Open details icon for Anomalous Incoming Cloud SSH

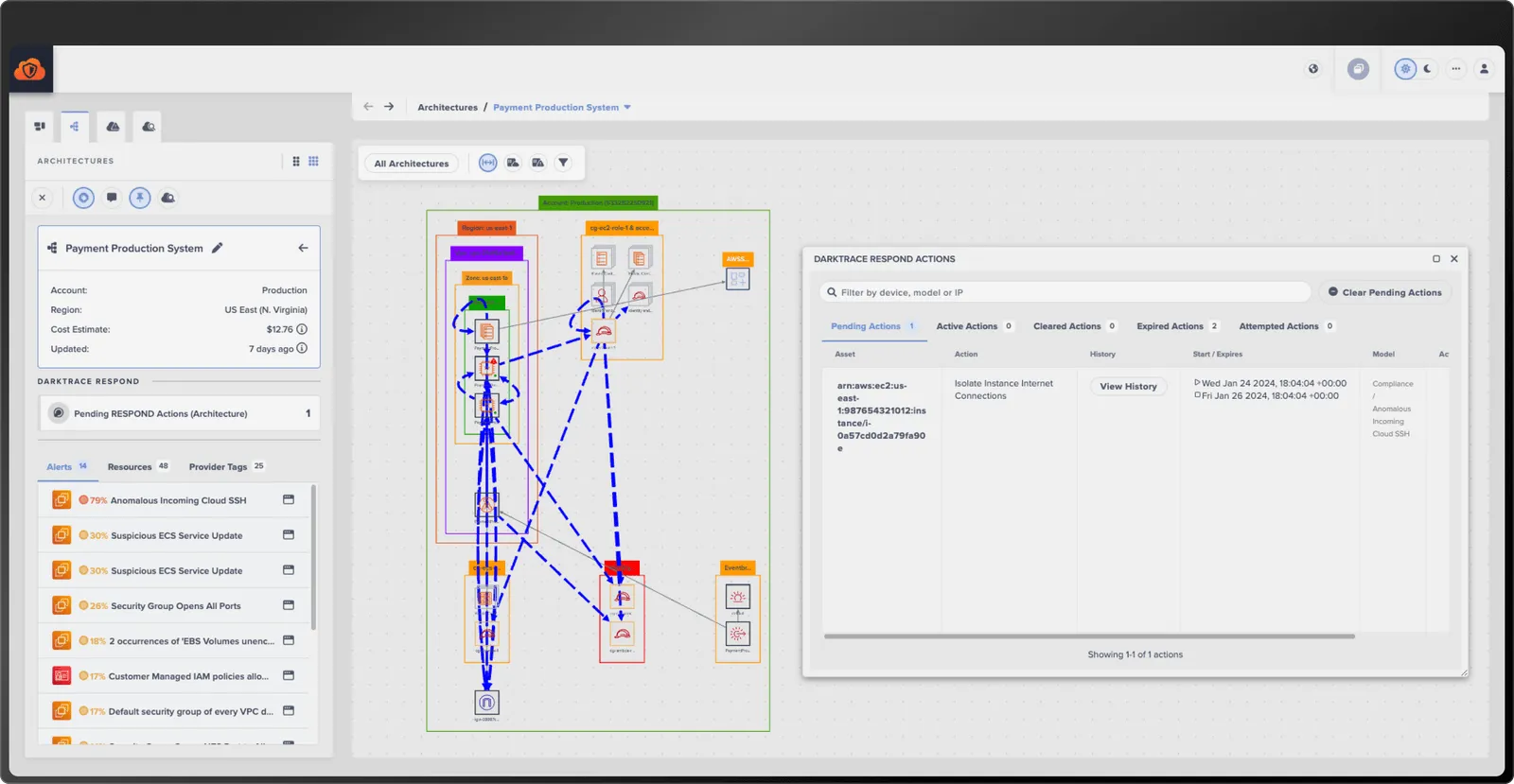[x=289, y=499]
